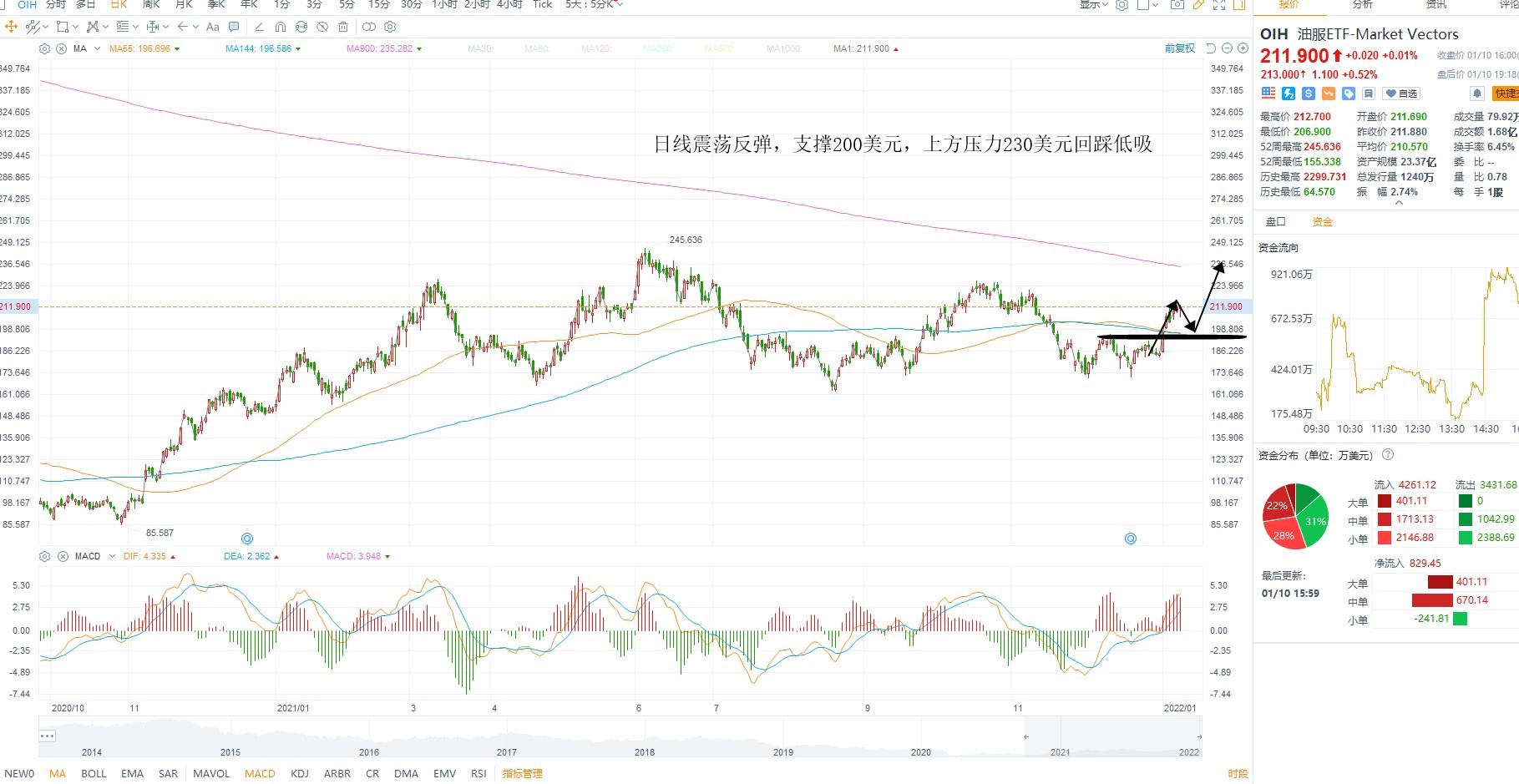Open the 资讯 news tab
The width and height of the screenshot is (1519, 784).
1436,4
